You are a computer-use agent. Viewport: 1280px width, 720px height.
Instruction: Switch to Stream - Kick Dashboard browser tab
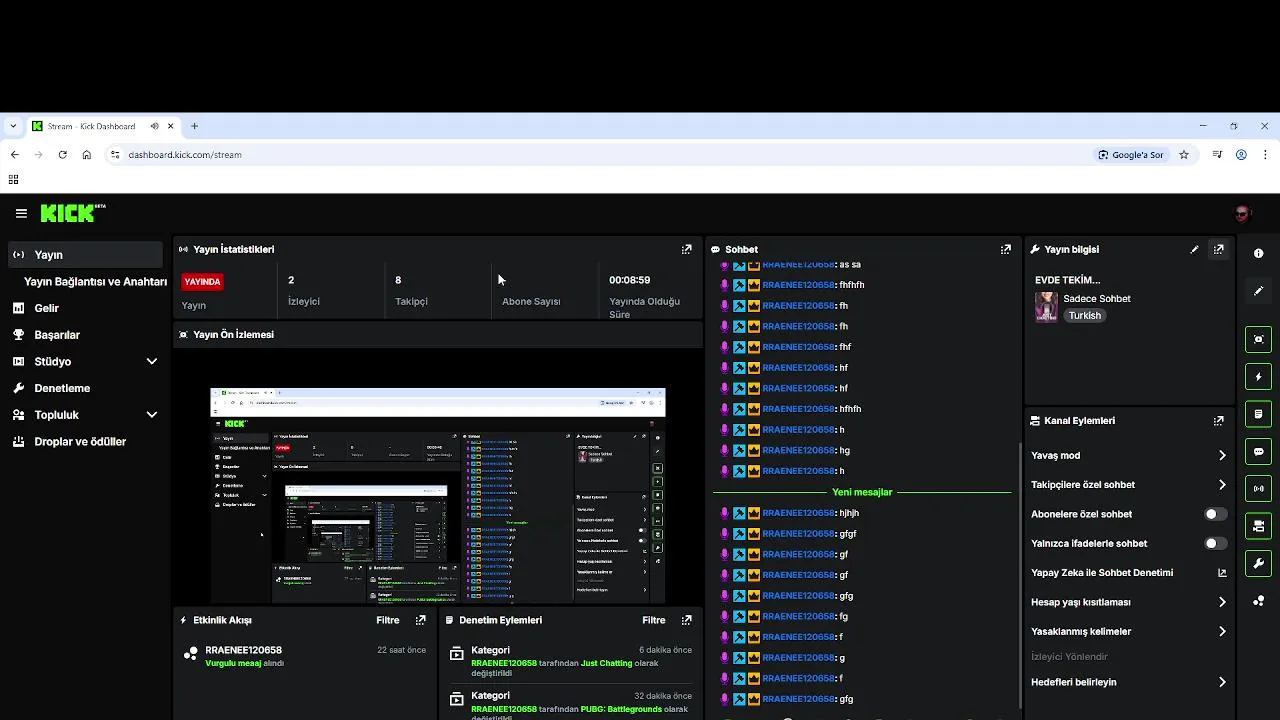pos(102,126)
